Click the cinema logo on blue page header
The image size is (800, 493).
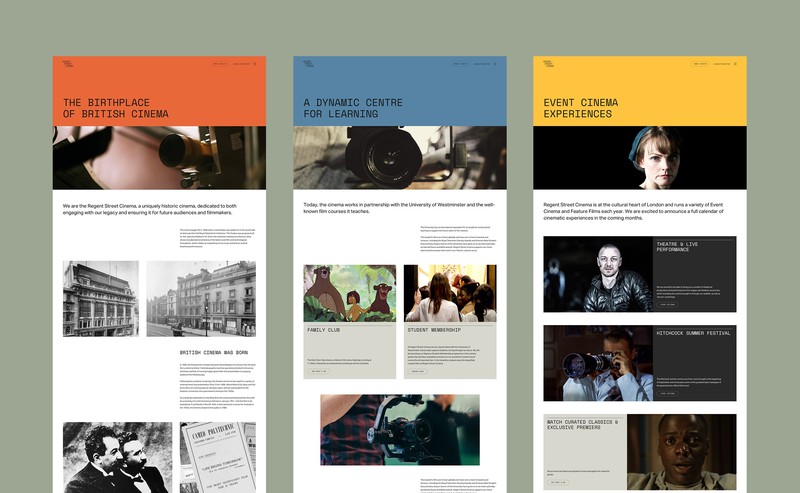pos(310,64)
